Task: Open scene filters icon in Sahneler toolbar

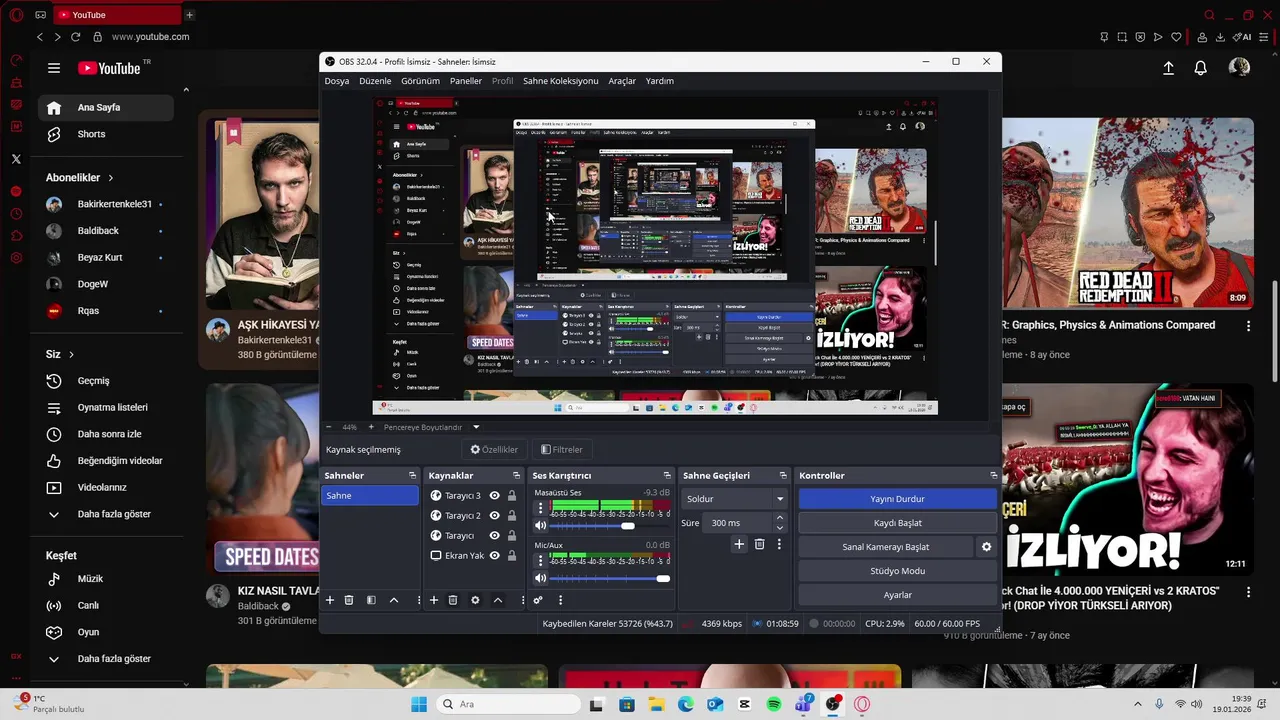Action: click(x=371, y=600)
